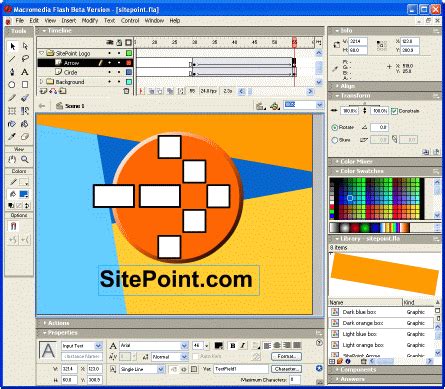Click the Insert Layer Folder icon
Image resolution: width=445 pixels, height=389 pixels.
pyautogui.click(x=63, y=91)
